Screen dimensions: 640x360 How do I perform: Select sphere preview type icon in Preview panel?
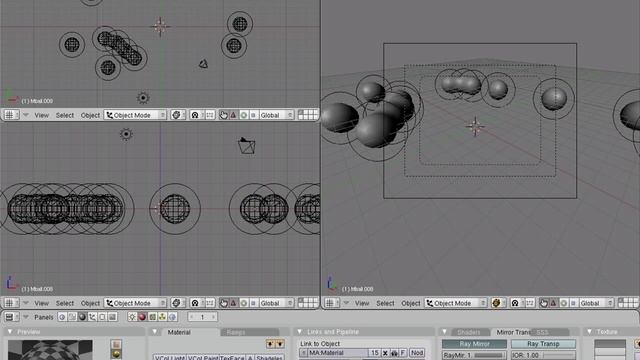pyautogui.click(x=116, y=353)
